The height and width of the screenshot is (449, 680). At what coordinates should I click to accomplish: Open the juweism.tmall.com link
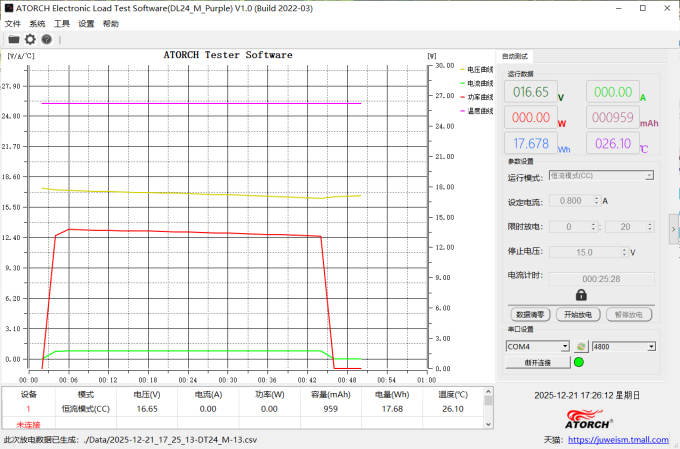pos(618,439)
